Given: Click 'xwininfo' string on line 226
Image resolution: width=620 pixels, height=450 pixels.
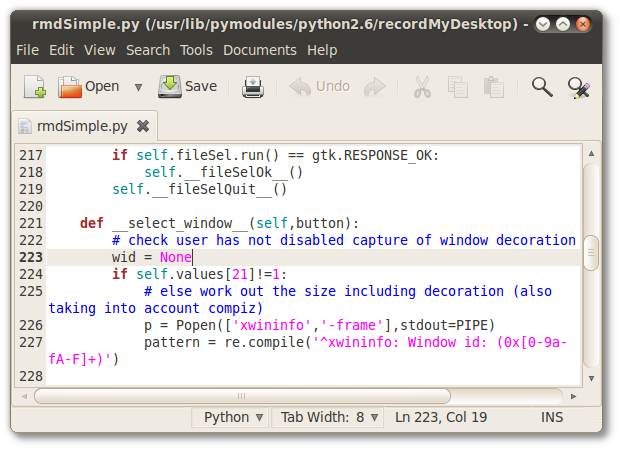Looking at the screenshot, I should tap(272, 325).
